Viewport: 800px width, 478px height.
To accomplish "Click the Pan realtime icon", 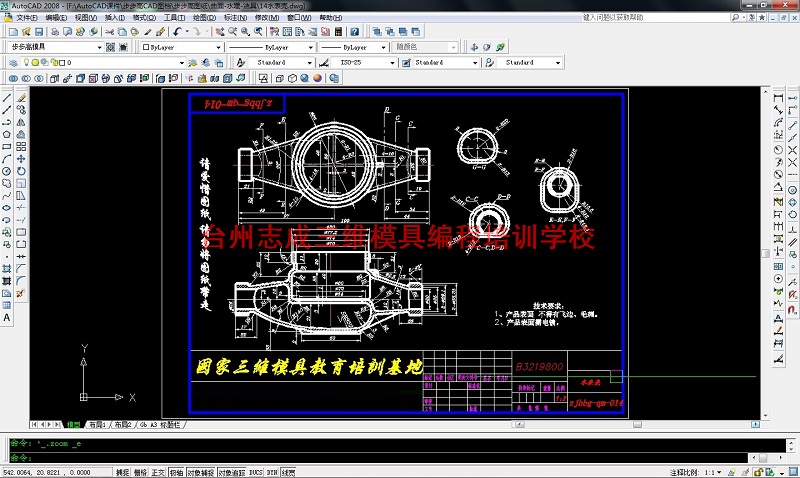I will pyautogui.click(x=219, y=32).
